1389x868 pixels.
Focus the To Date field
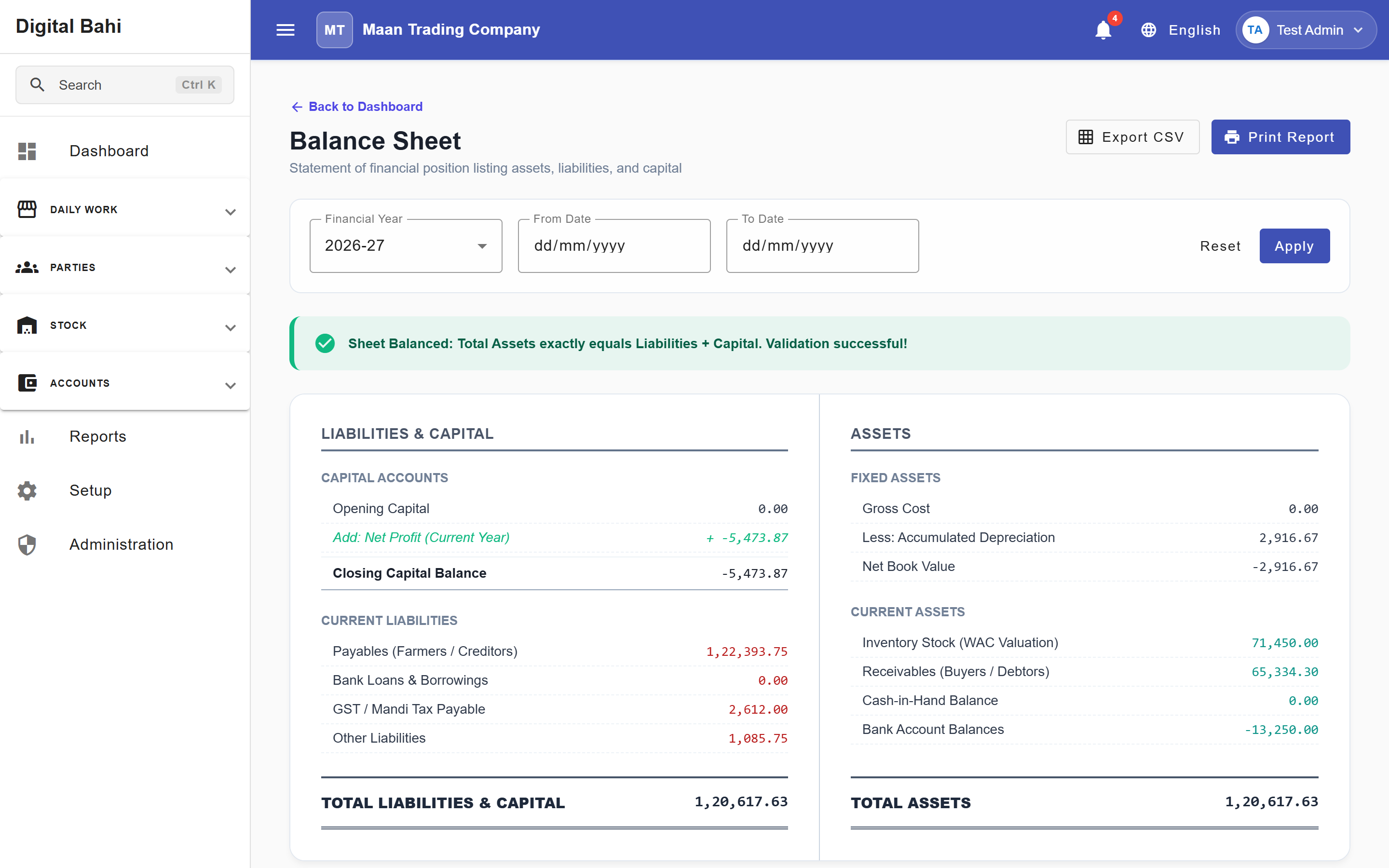click(x=822, y=246)
